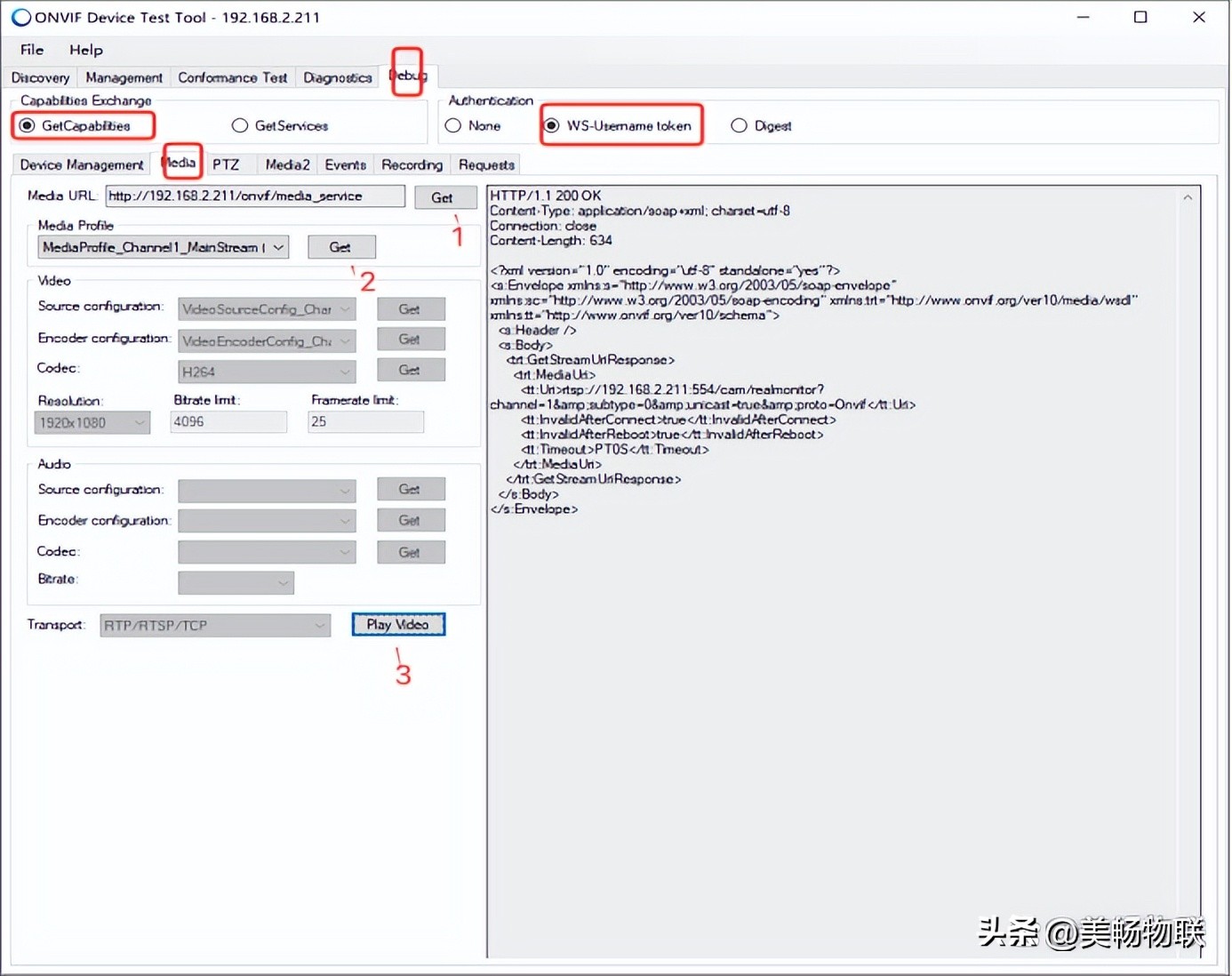Image resolution: width=1232 pixels, height=976 pixels.
Task: Click the Framerate limit field
Action: [x=365, y=421]
